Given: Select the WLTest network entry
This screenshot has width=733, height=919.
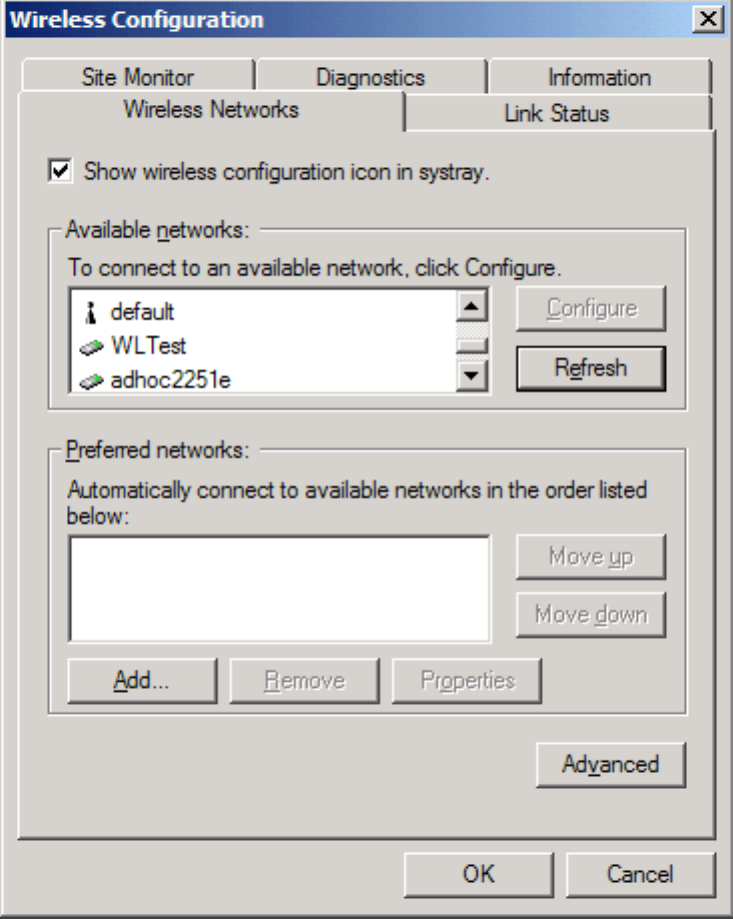Looking at the screenshot, I should (x=148, y=346).
